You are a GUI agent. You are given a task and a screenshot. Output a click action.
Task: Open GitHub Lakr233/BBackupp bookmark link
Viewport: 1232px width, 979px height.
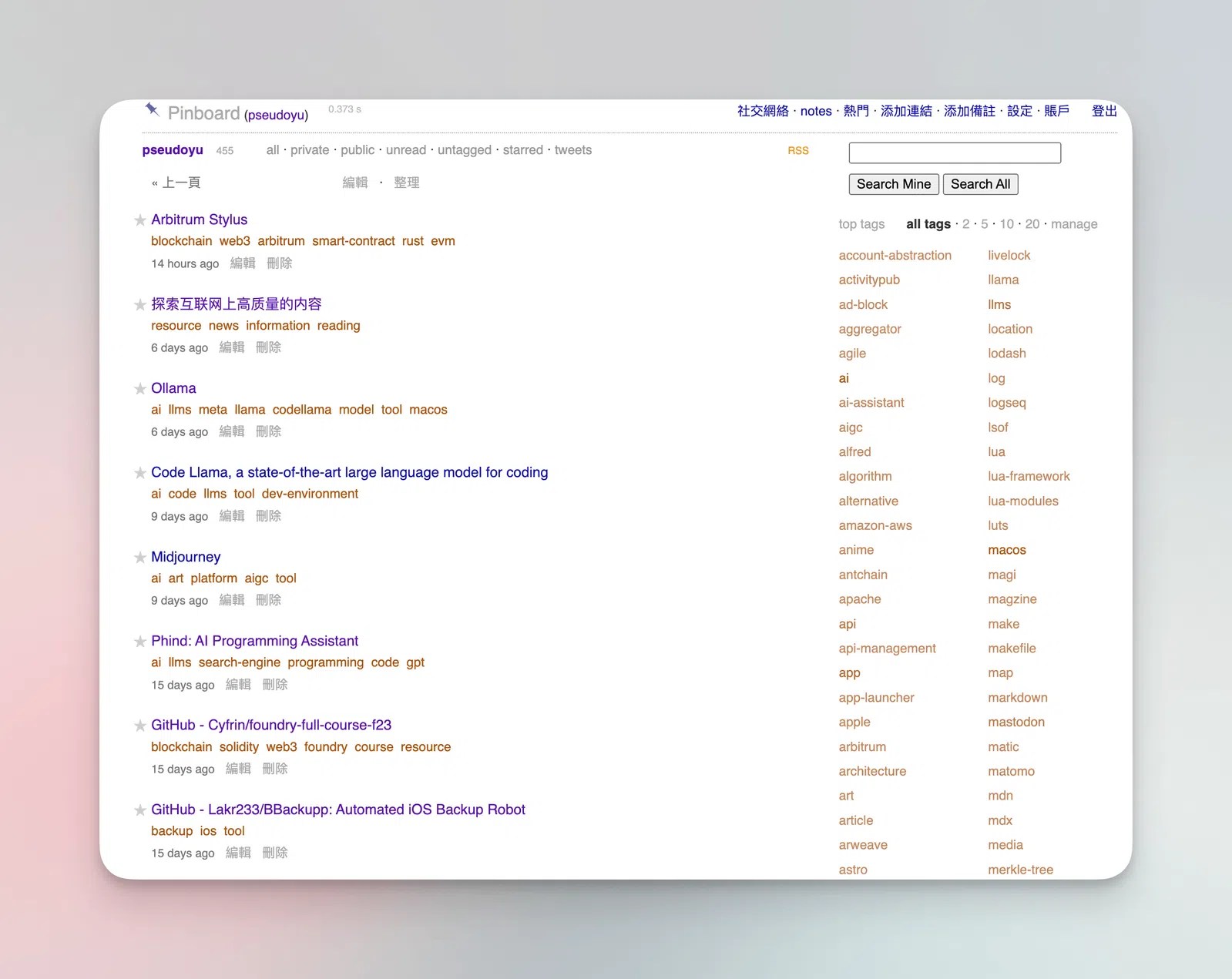coord(338,810)
